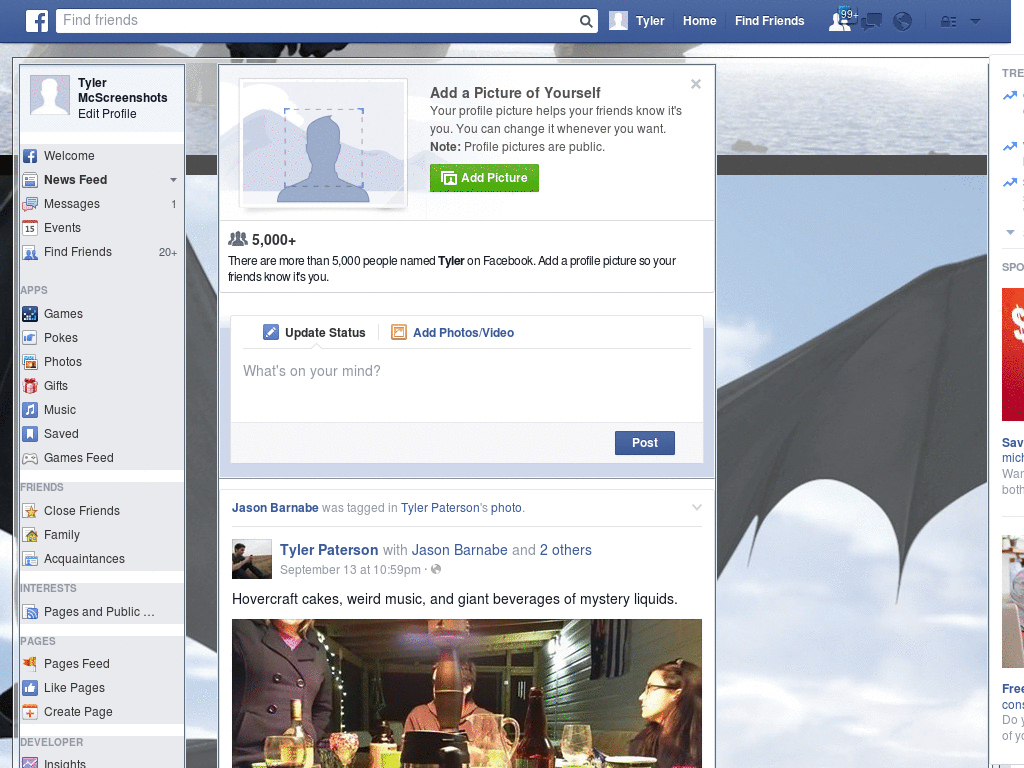Open Games Feed controller icon
Viewport: 1024px width, 768px height.
coord(30,458)
